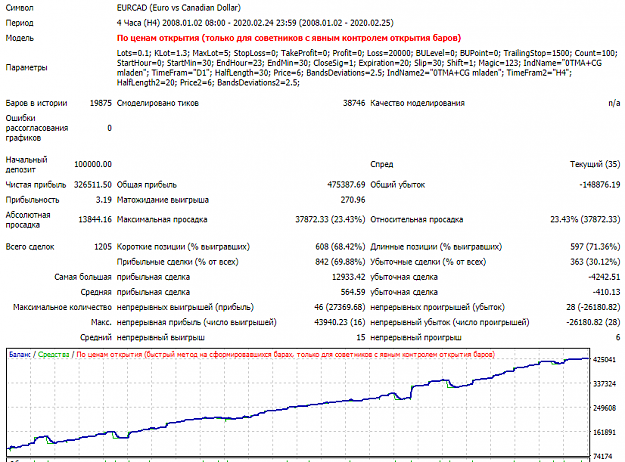This screenshot has height=462, width=625.
Task: Click the chart axis value 249608
Action: tap(604, 408)
